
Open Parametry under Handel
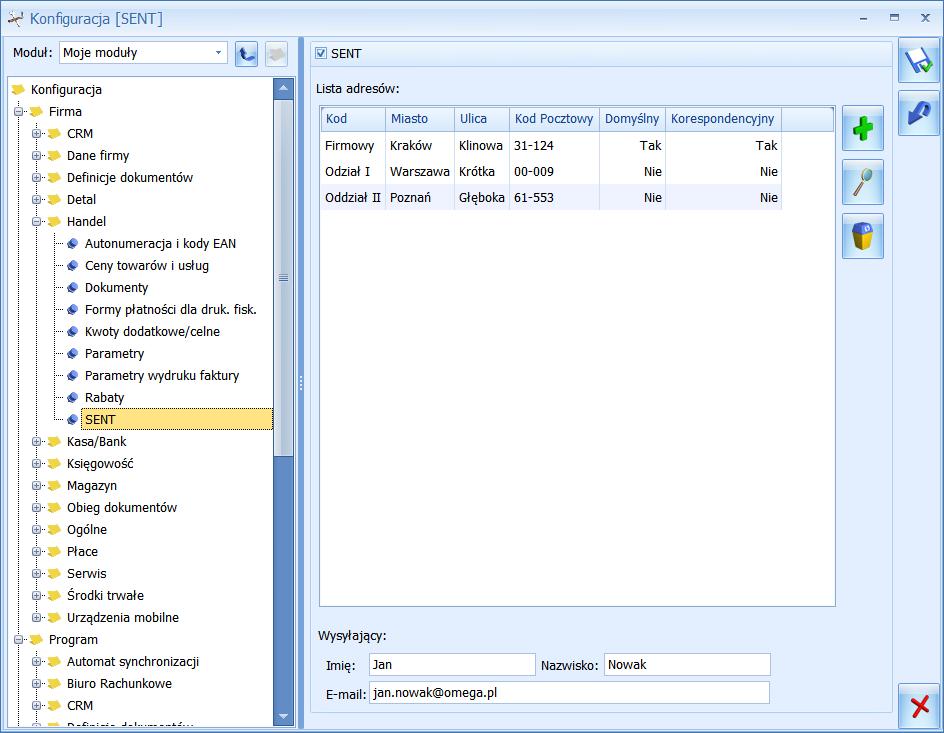[114, 354]
